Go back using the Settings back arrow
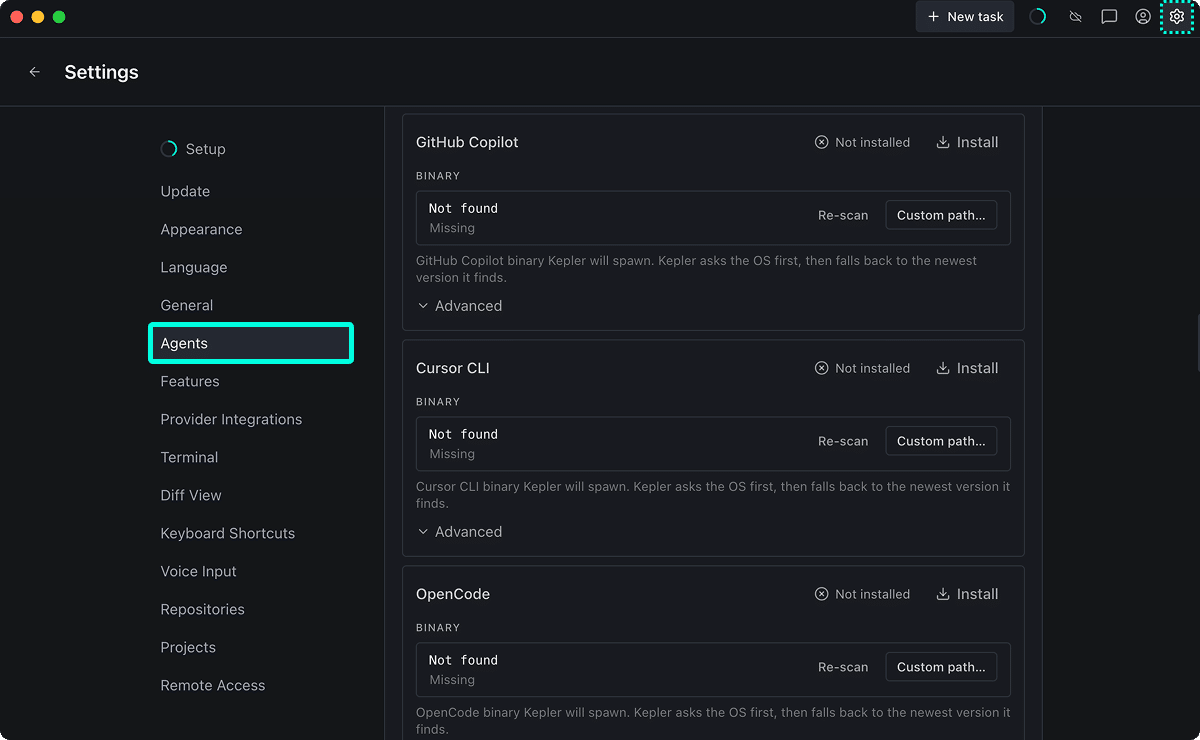This screenshot has height=740, width=1200. (x=35, y=72)
